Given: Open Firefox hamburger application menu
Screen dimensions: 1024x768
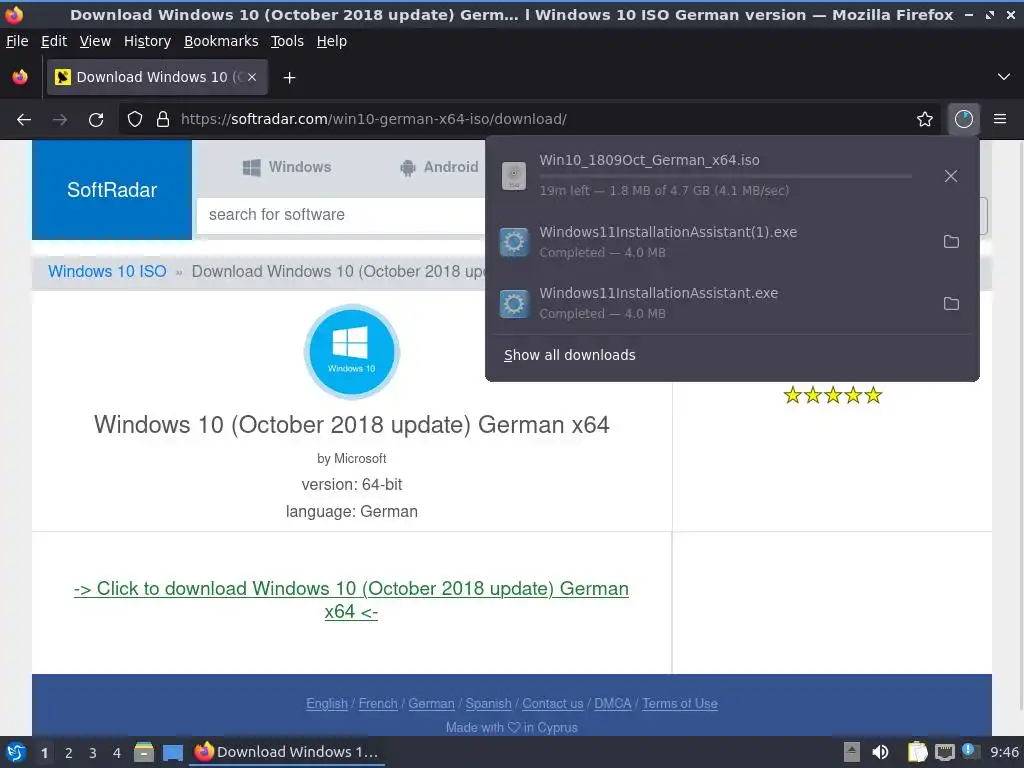Looking at the screenshot, I should pos(1000,120).
